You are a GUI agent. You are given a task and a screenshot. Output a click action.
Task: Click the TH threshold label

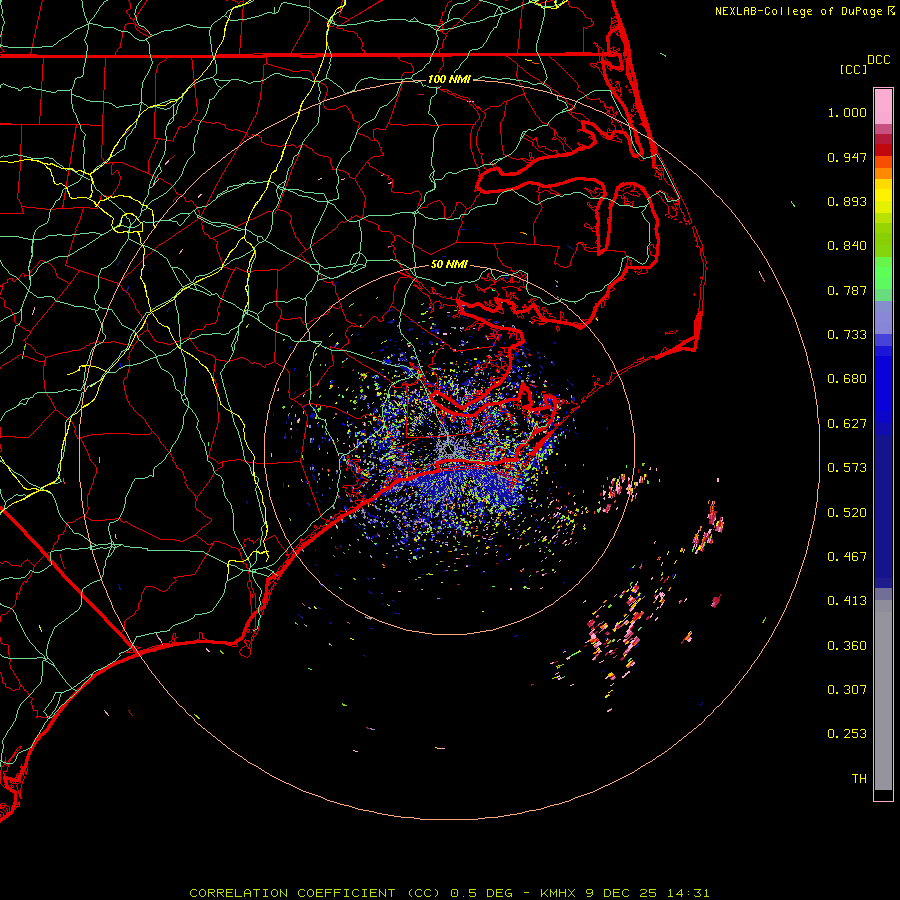tap(859, 779)
